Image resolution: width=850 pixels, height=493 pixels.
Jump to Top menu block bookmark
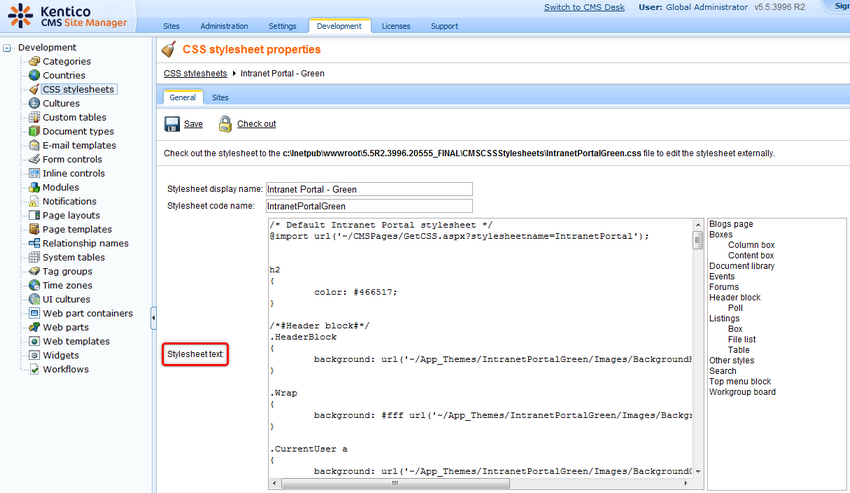tap(740, 381)
